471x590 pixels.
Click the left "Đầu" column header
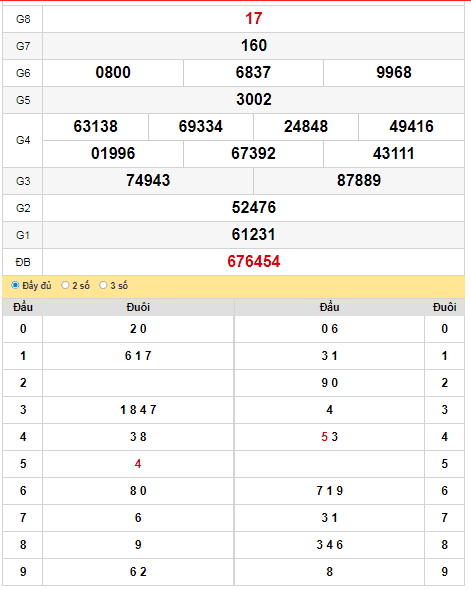click(23, 307)
